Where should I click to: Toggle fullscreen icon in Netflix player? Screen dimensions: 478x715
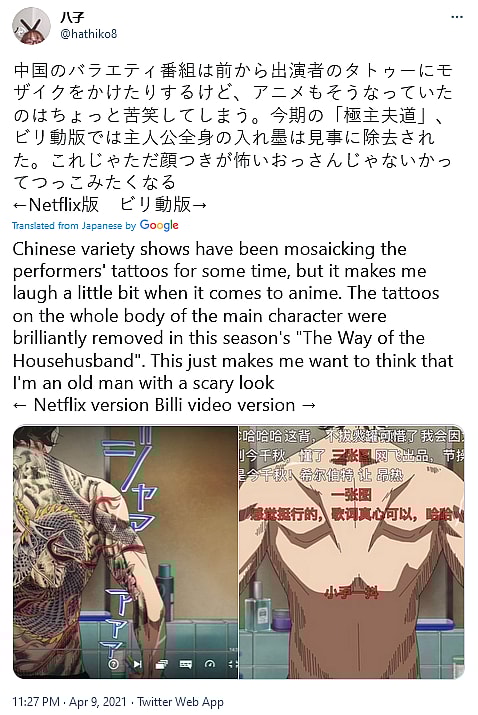point(232,664)
